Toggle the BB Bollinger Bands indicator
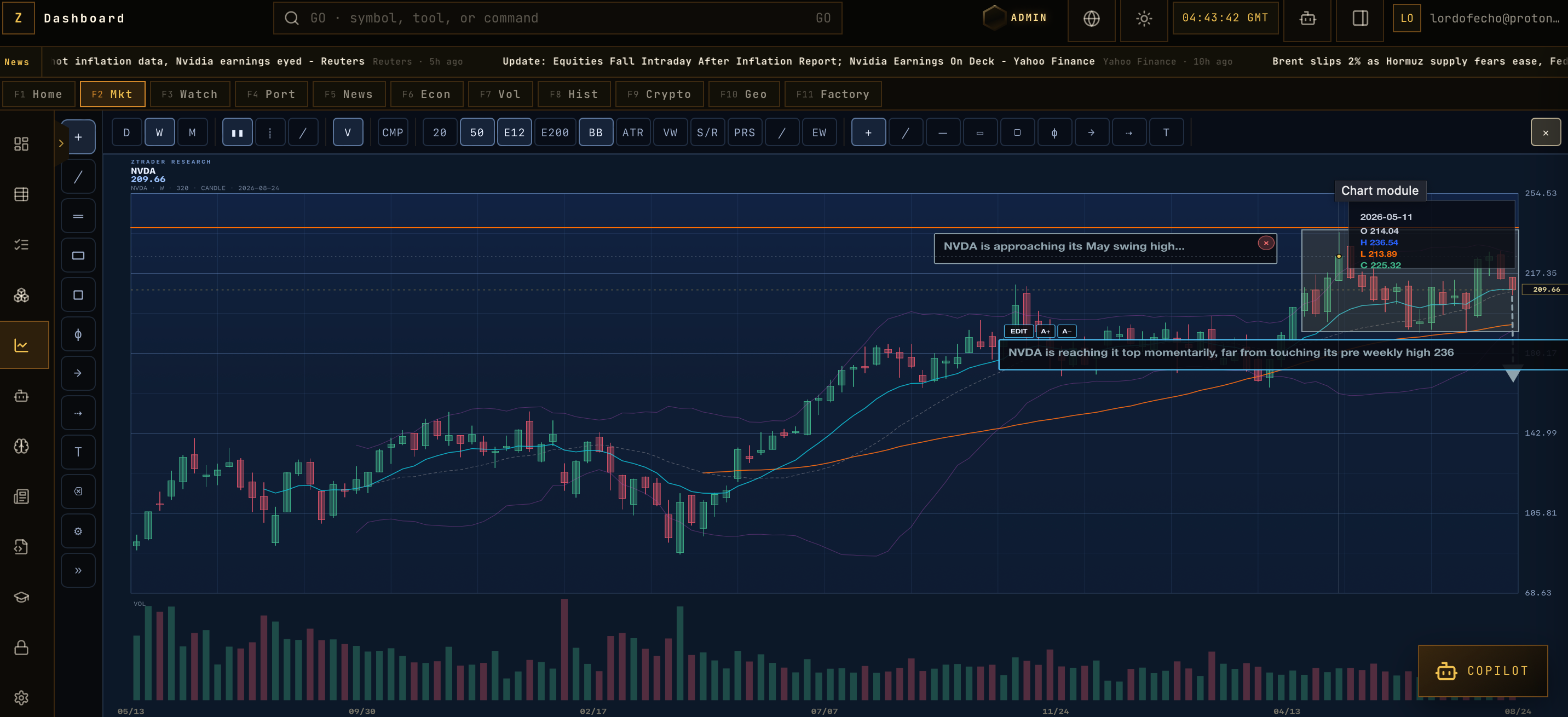The image size is (1568, 717). 595,132
